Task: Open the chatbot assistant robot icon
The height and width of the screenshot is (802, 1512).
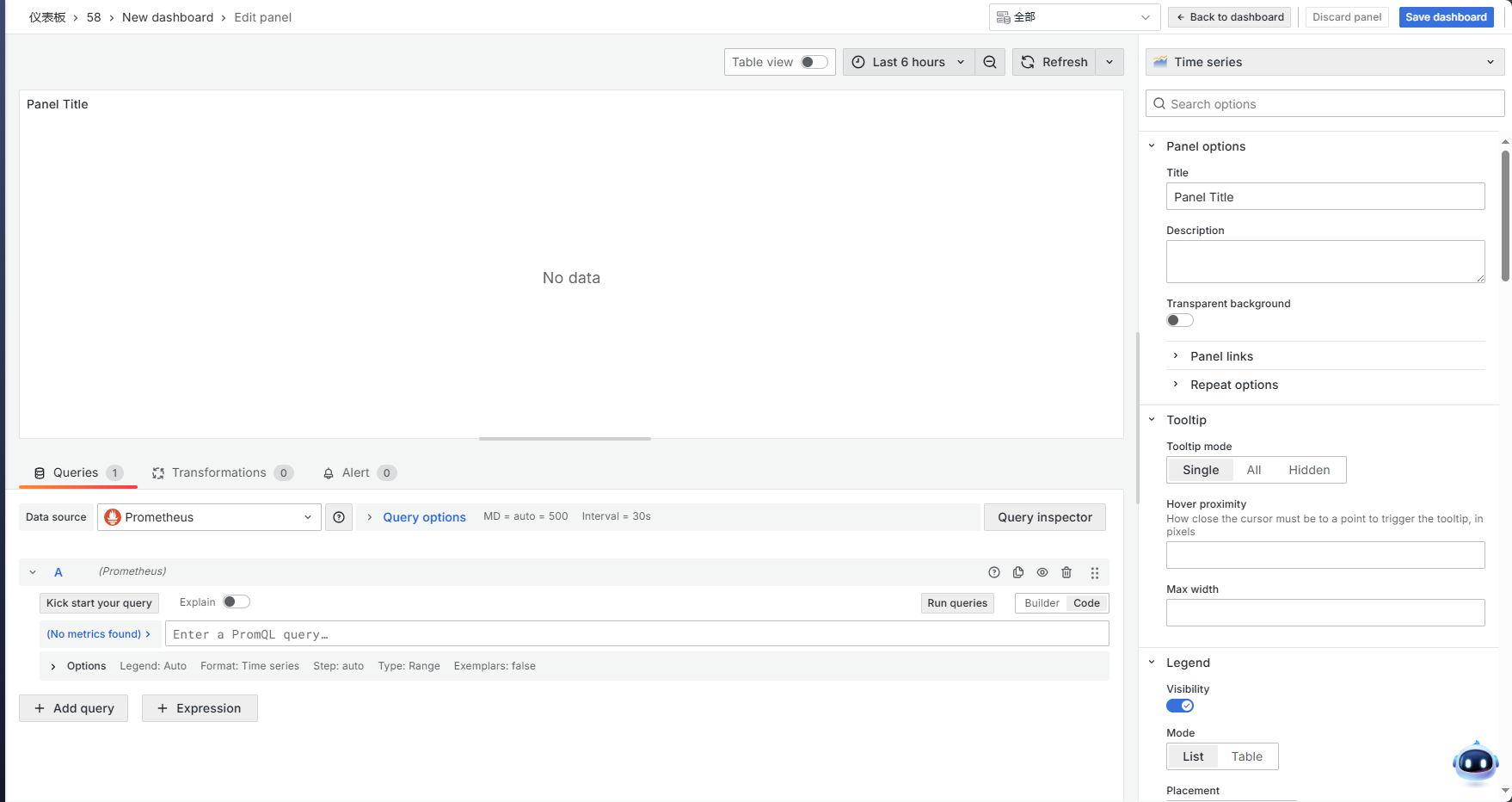Action: (x=1475, y=762)
